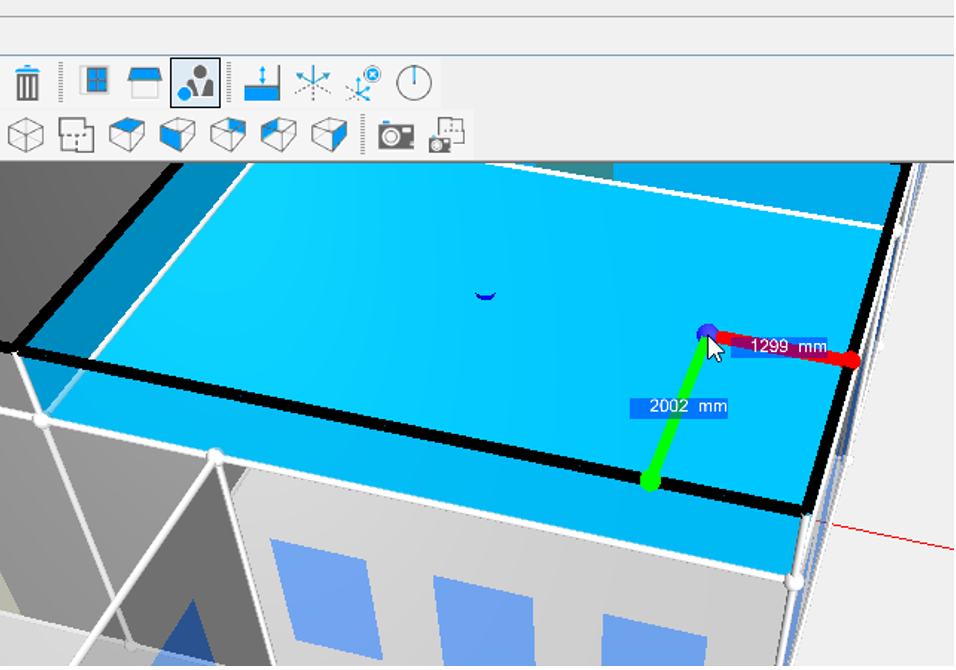Click the camera with floor plan icon
This screenshot has width=956, height=670.
[x=447, y=135]
